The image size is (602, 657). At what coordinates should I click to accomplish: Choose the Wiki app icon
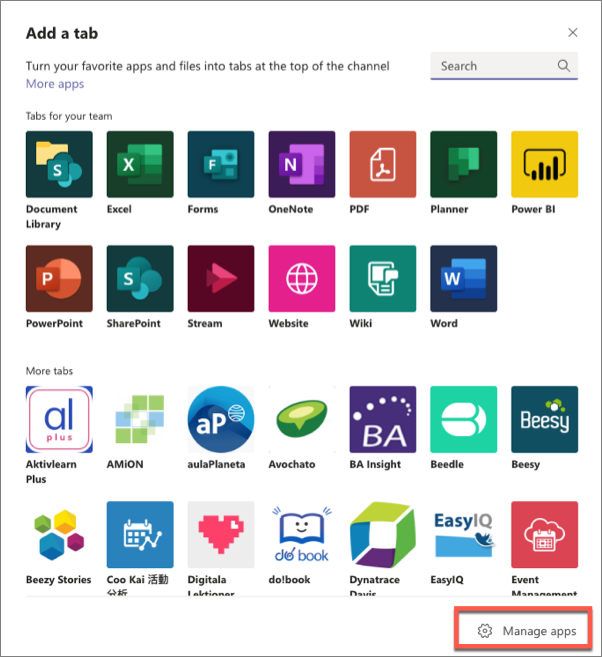(383, 278)
